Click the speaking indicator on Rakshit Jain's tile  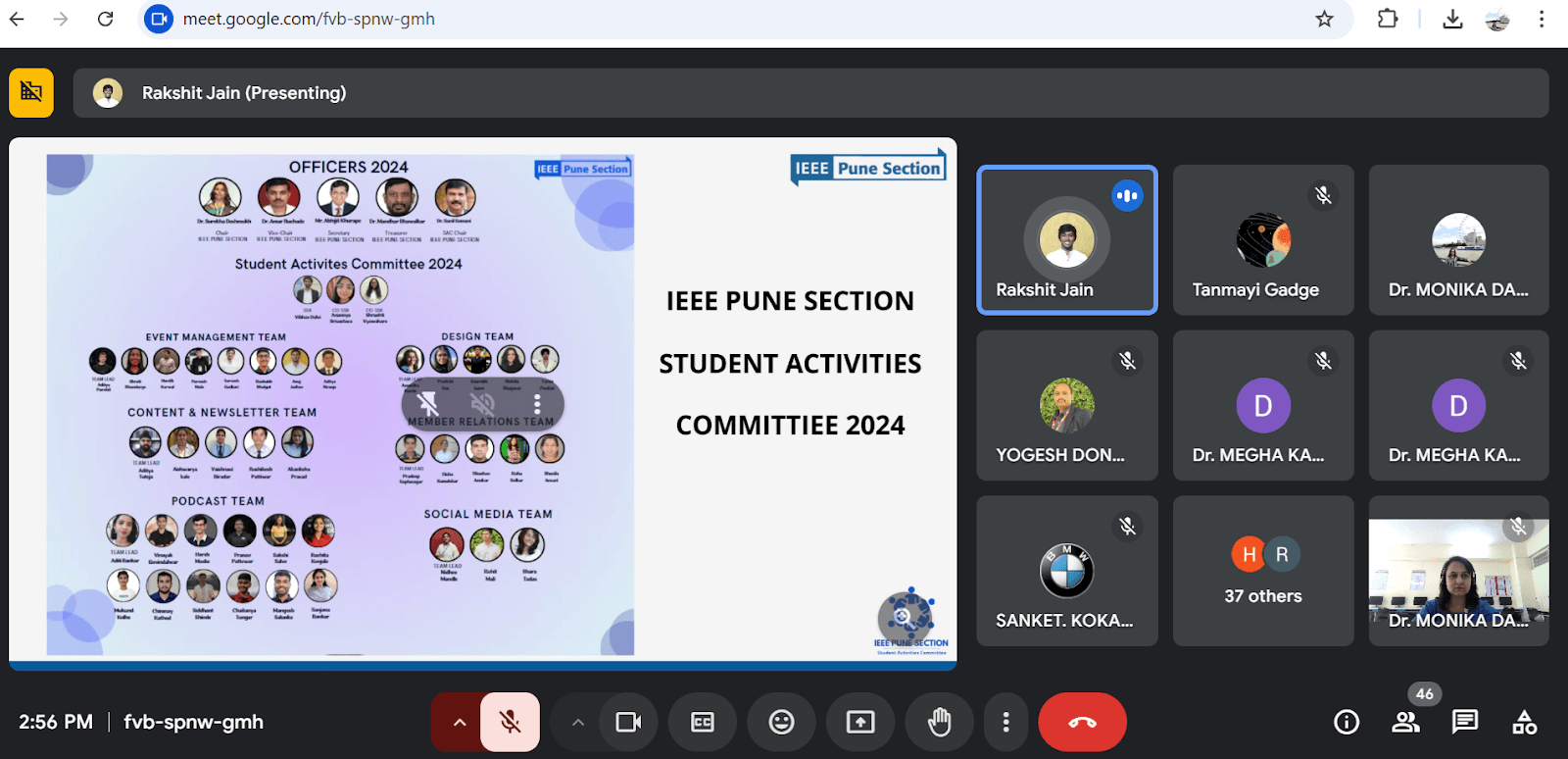tap(1128, 196)
